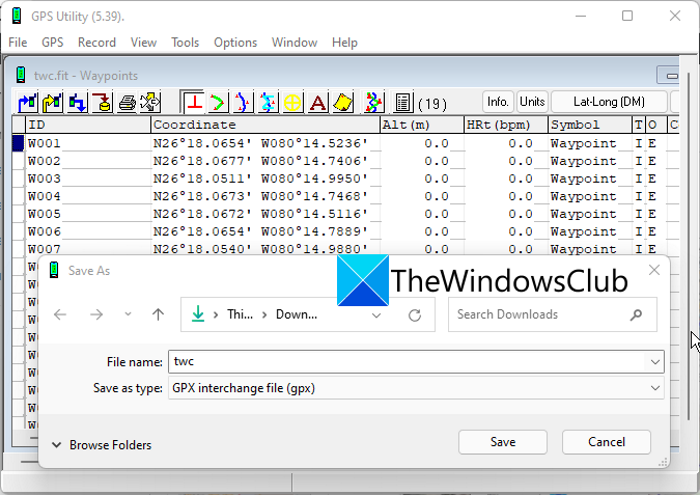Cancel the Save As dialog
The width and height of the screenshot is (700, 495).
606,442
